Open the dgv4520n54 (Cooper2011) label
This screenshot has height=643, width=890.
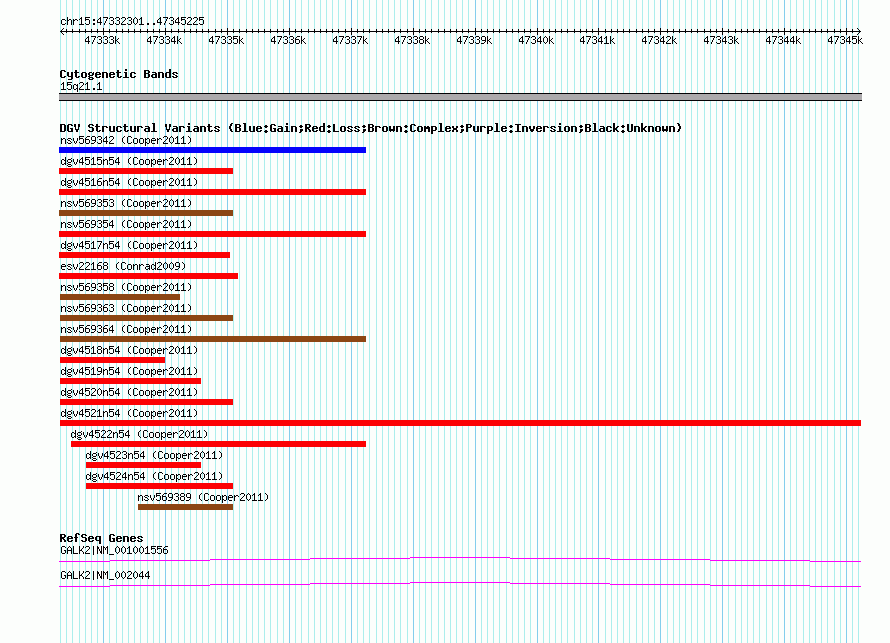point(129,392)
